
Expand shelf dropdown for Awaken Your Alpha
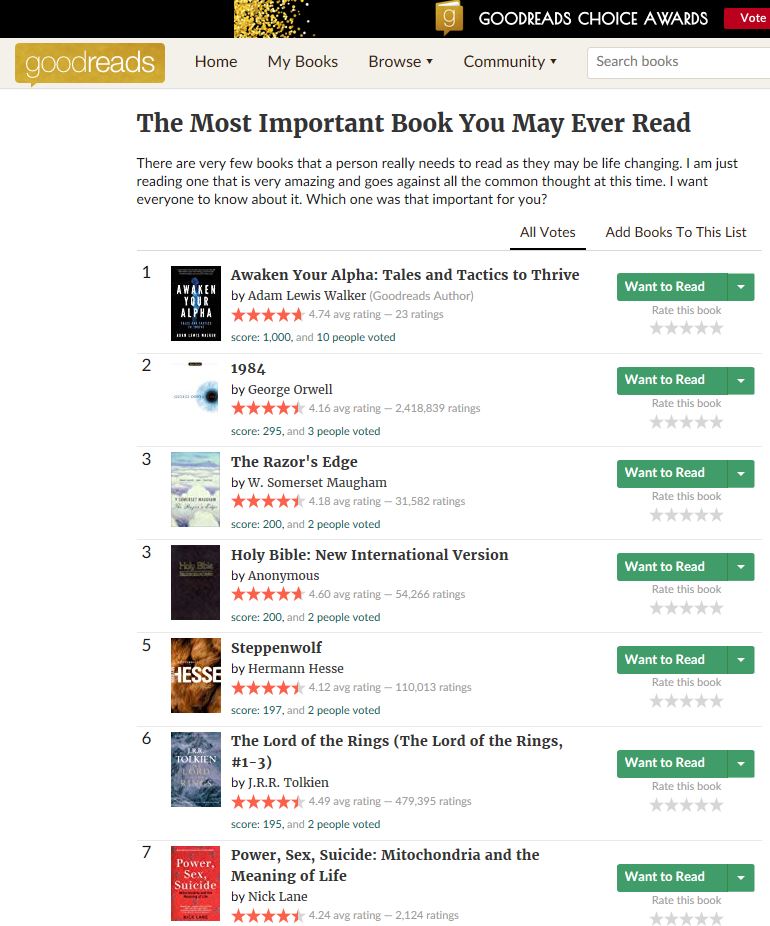pyautogui.click(x=741, y=287)
